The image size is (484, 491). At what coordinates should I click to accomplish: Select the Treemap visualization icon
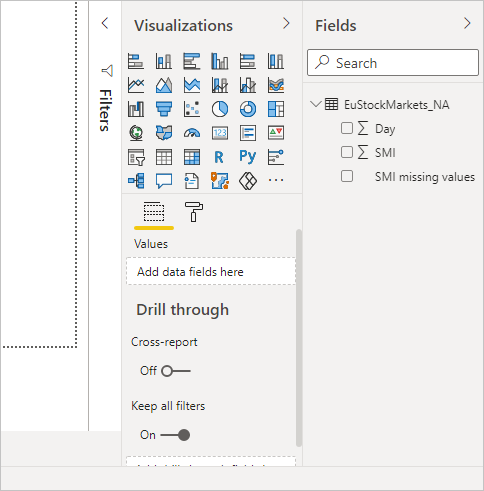(276, 109)
